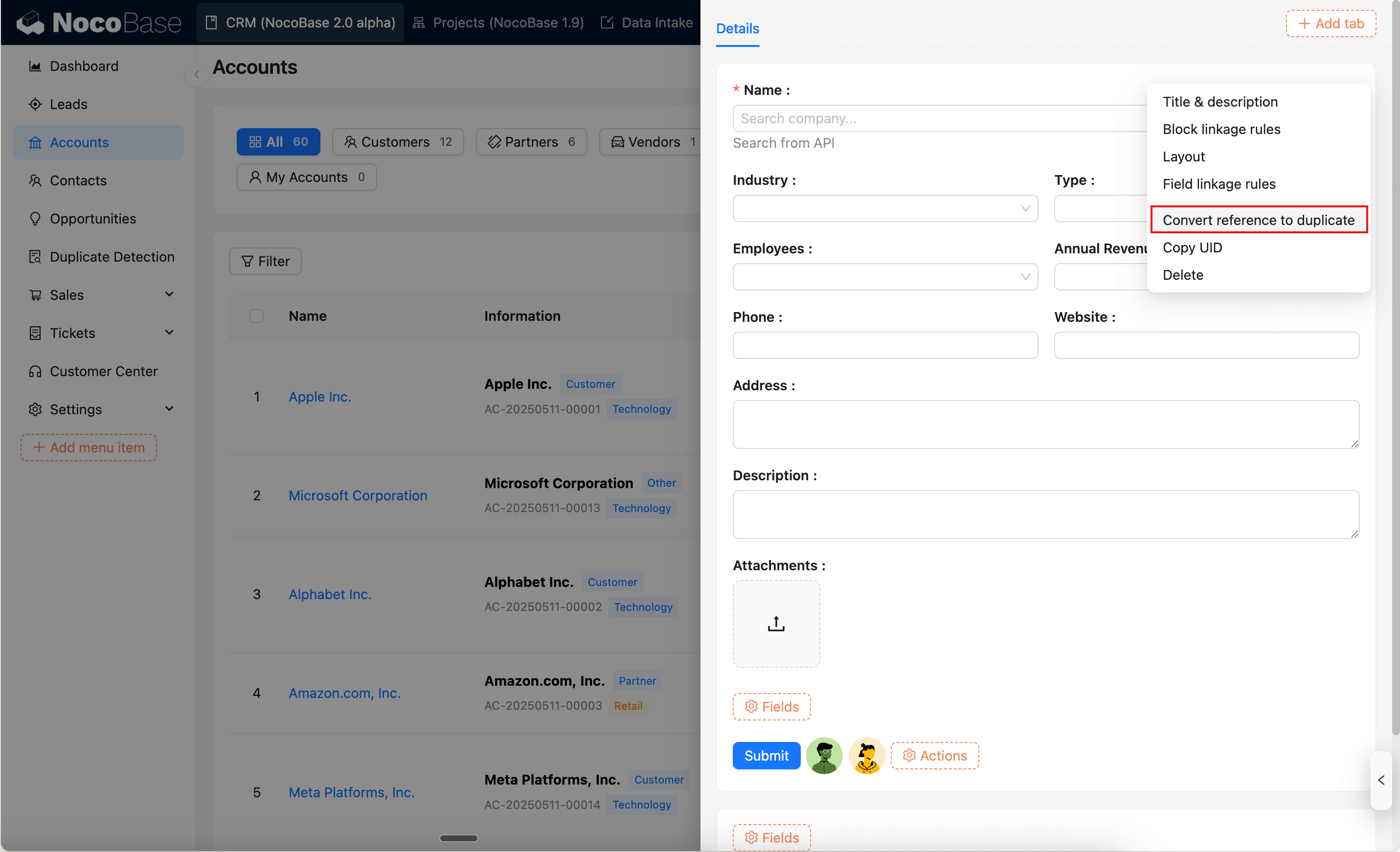Select Copy UID menu entry
This screenshot has width=1400, height=852.
pos(1192,247)
